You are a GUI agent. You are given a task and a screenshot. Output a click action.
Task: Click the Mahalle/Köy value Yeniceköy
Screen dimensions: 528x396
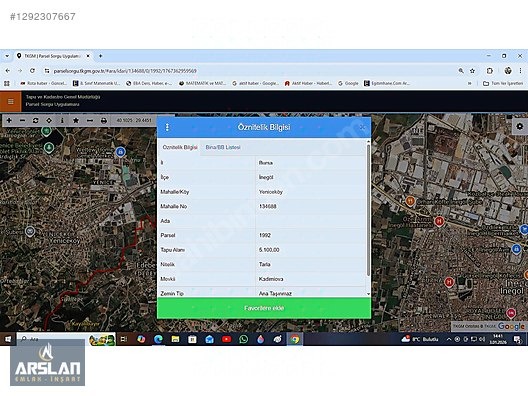[x=271, y=192]
